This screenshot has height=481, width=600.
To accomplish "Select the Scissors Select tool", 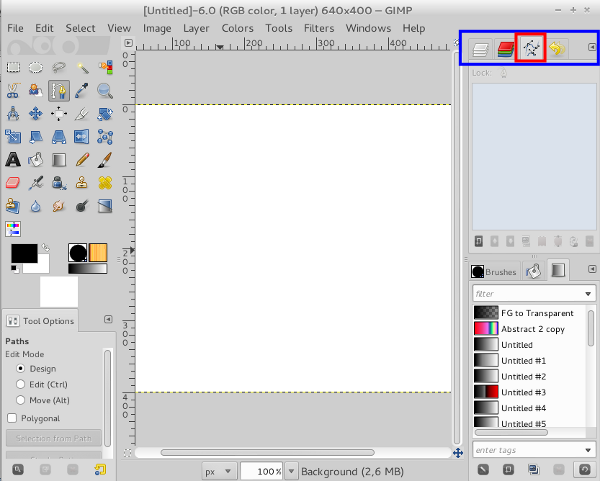I will 13,91.
